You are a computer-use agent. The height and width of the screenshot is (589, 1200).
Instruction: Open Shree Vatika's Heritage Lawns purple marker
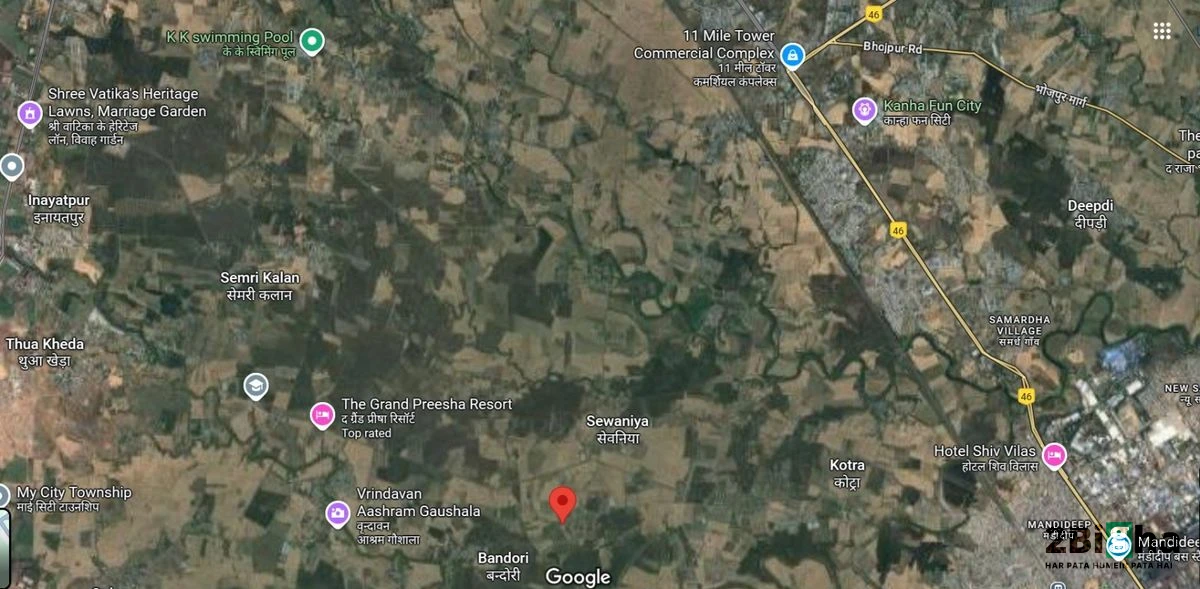tap(30, 115)
